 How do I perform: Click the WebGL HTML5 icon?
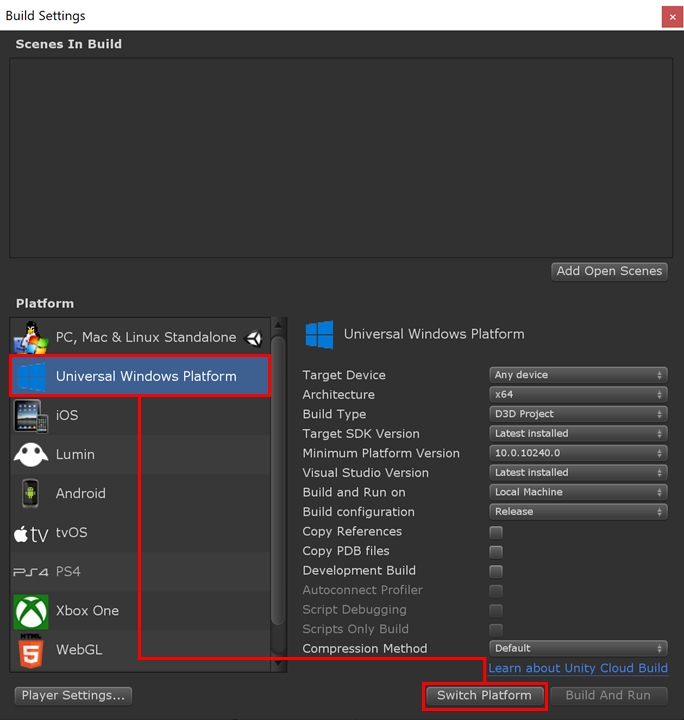[x=31, y=651]
